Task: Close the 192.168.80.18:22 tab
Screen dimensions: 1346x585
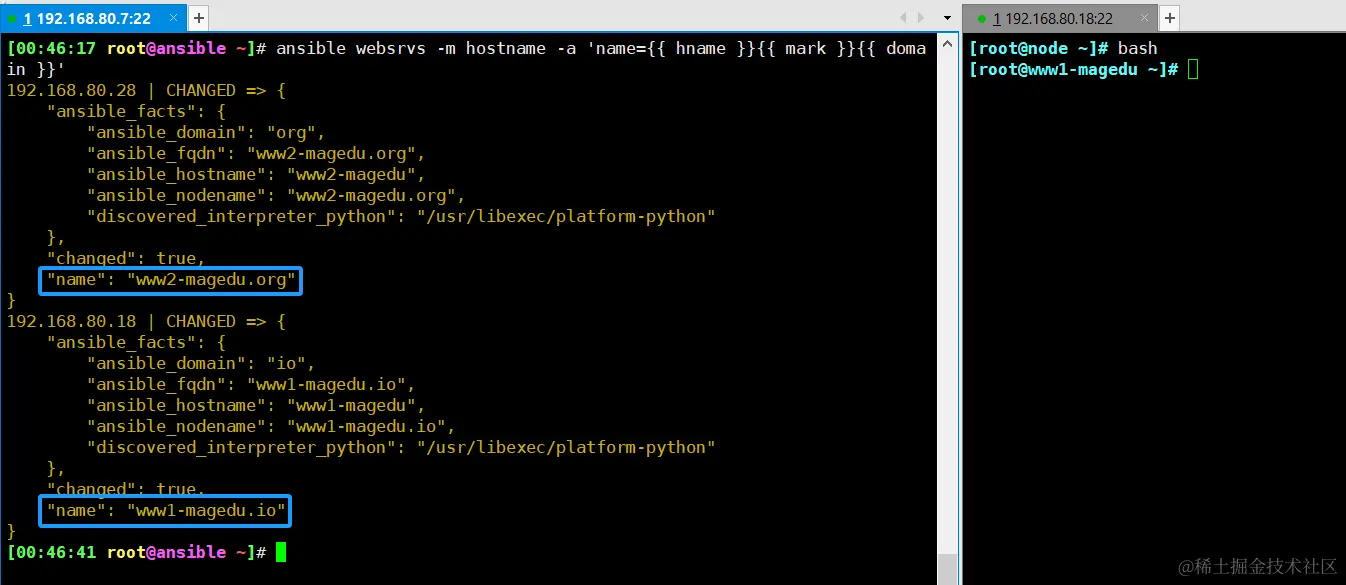Action: pyautogui.click(x=1146, y=18)
